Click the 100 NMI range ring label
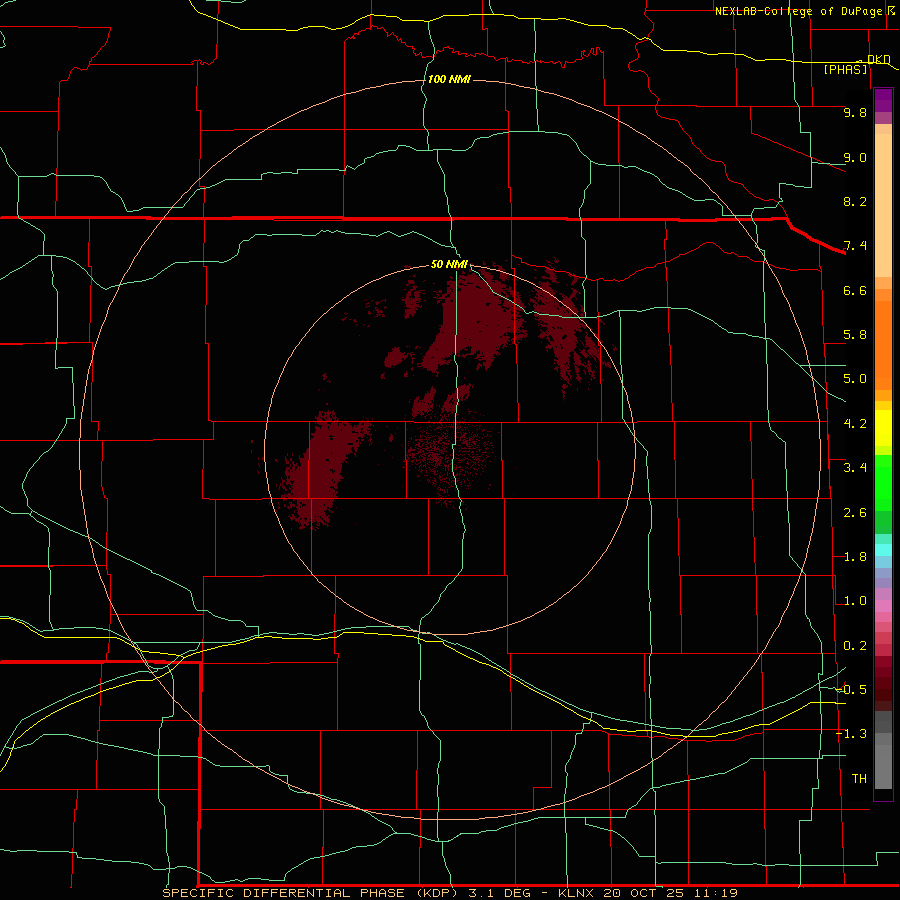Image resolution: width=900 pixels, height=900 pixels. pos(449,79)
